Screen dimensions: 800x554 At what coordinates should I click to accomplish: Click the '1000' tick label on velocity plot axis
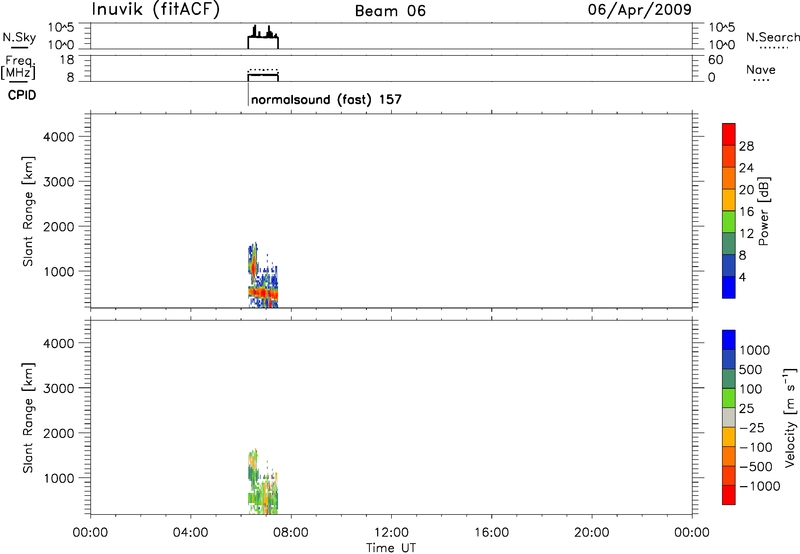point(59,478)
